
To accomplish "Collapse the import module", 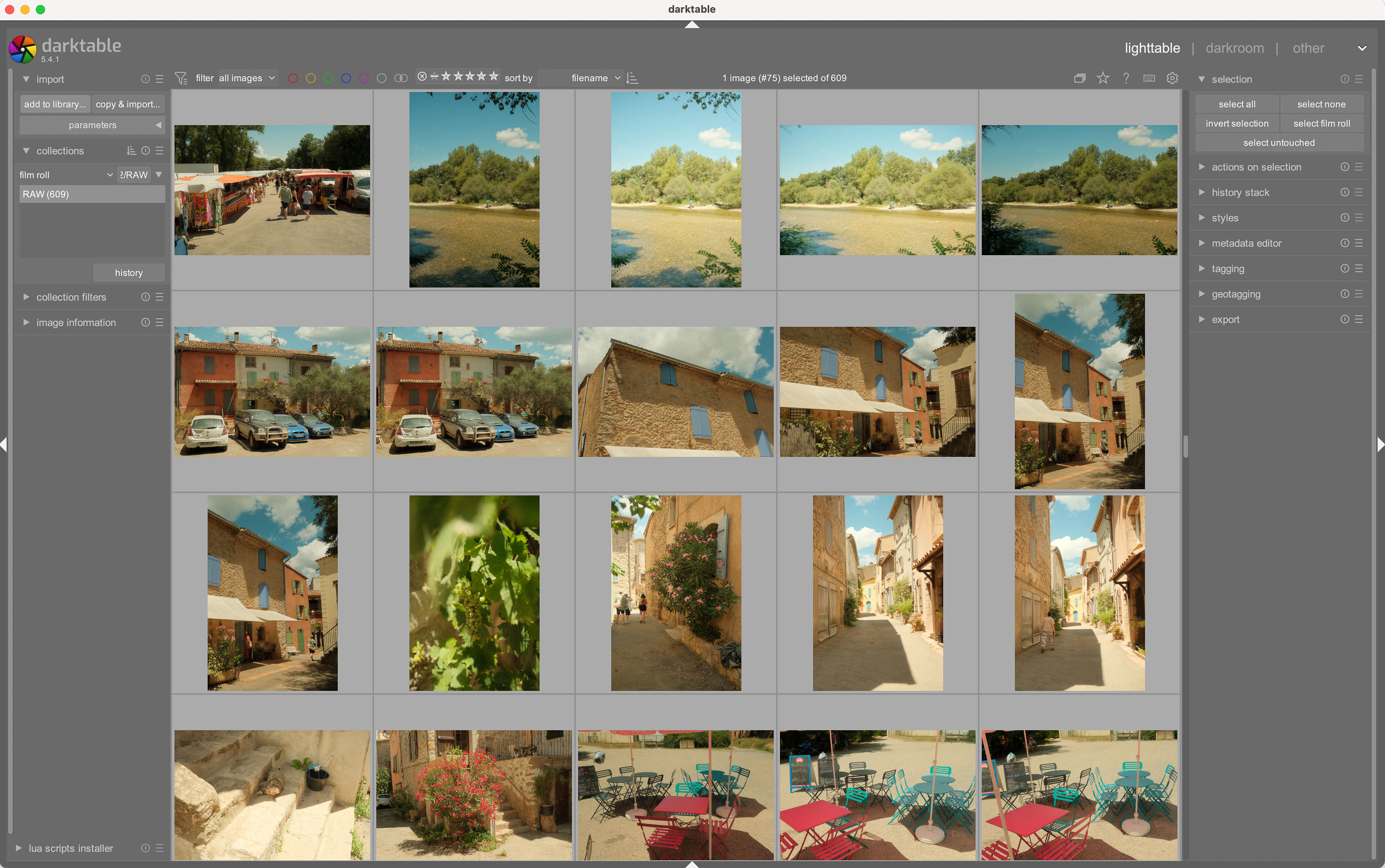I will coord(26,79).
